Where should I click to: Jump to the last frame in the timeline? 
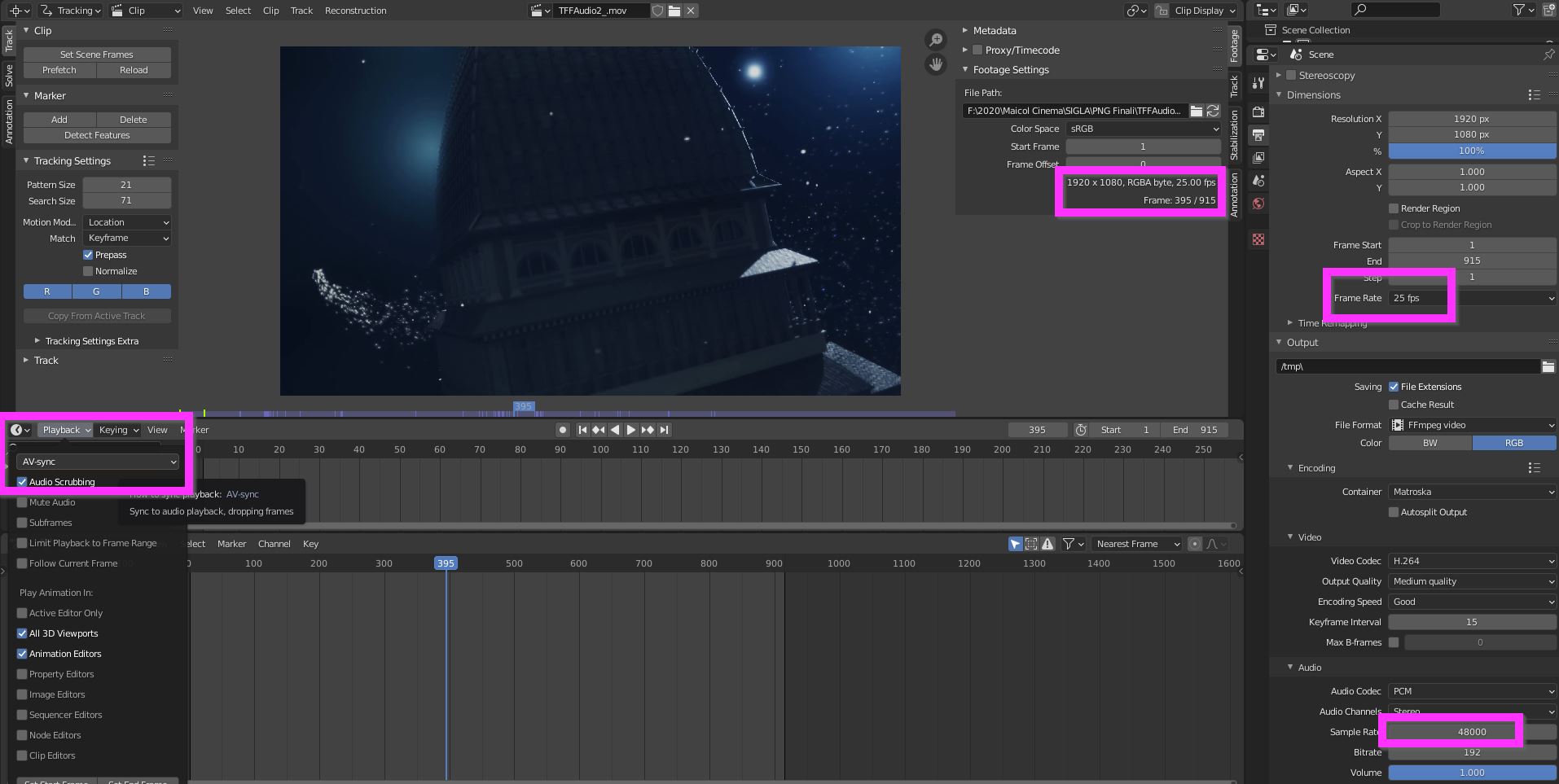664,430
